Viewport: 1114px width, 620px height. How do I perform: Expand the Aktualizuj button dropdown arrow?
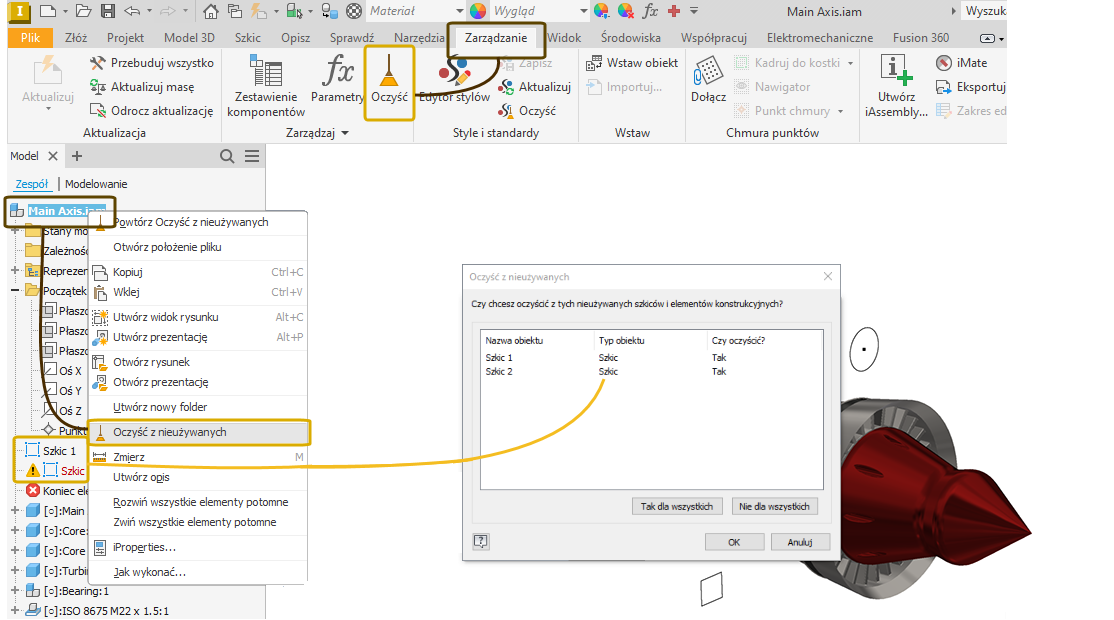click(48, 109)
